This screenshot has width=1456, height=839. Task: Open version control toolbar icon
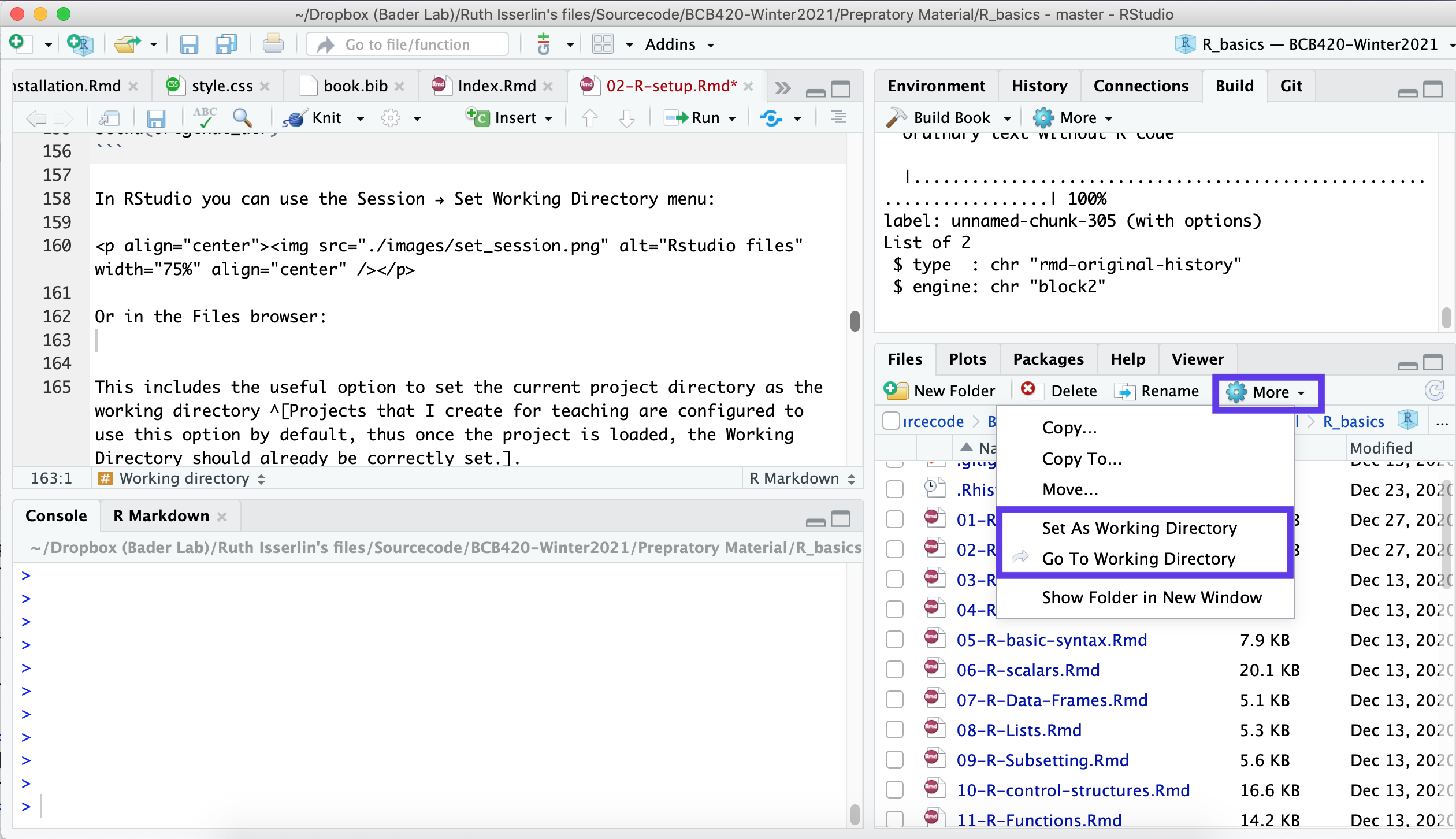(x=543, y=44)
